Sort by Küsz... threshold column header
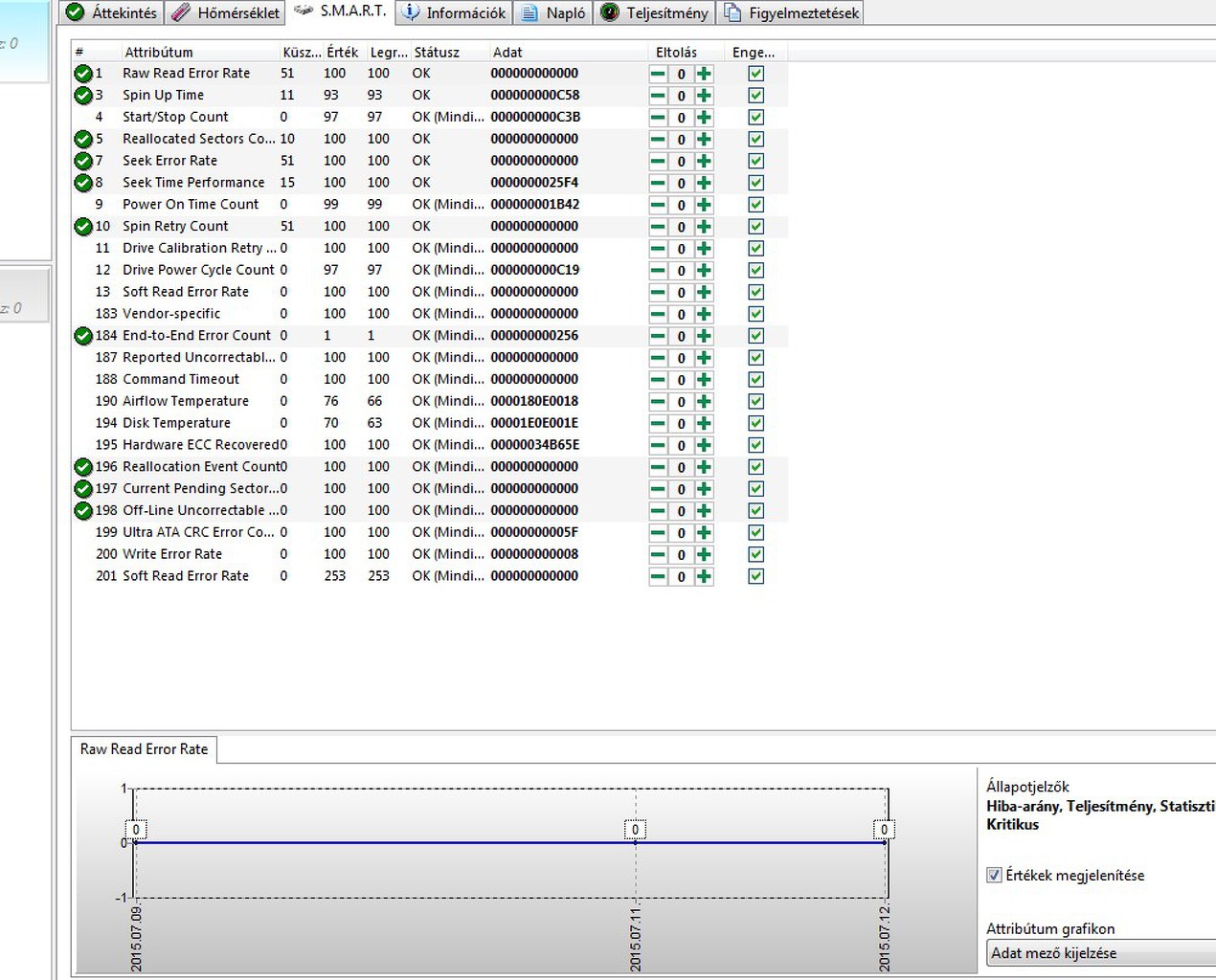This screenshot has height=980, width=1216. point(302,53)
